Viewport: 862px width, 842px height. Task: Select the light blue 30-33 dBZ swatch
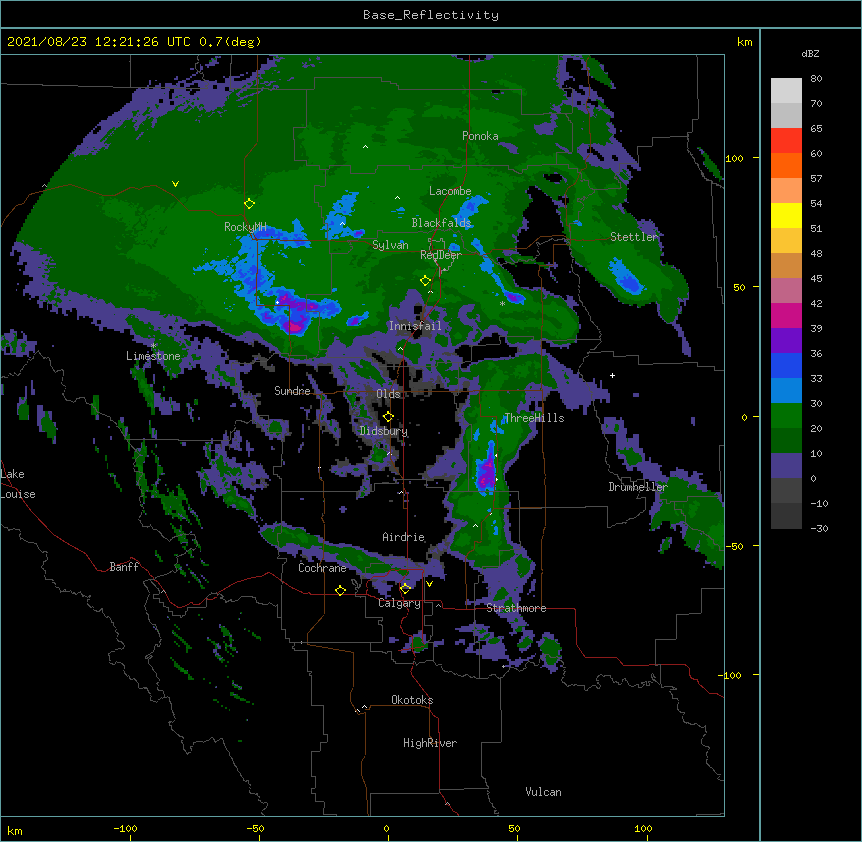(786, 391)
